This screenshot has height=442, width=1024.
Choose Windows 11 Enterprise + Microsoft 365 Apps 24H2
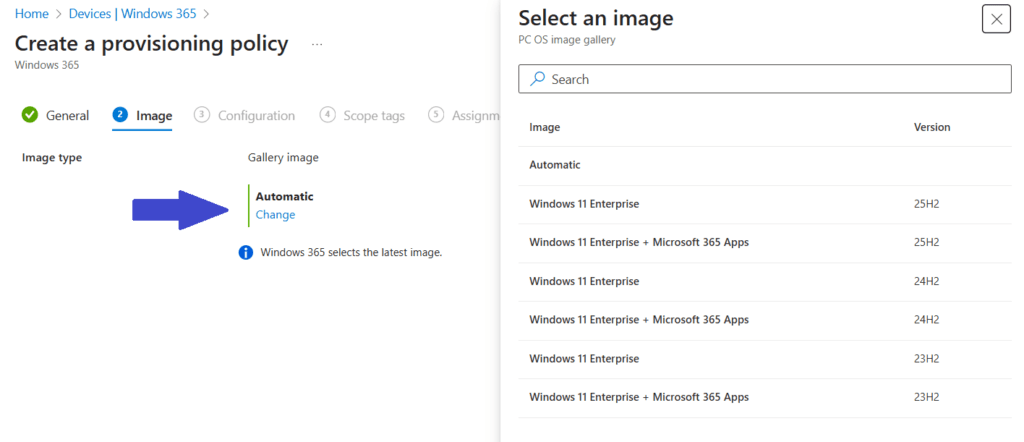coord(638,320)
